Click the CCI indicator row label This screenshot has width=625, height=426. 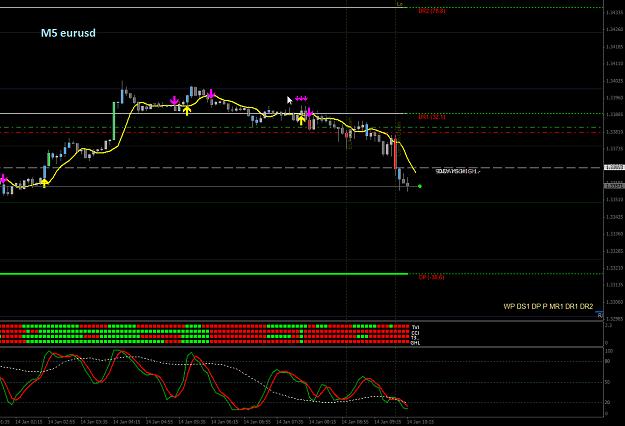click(415, 333)
